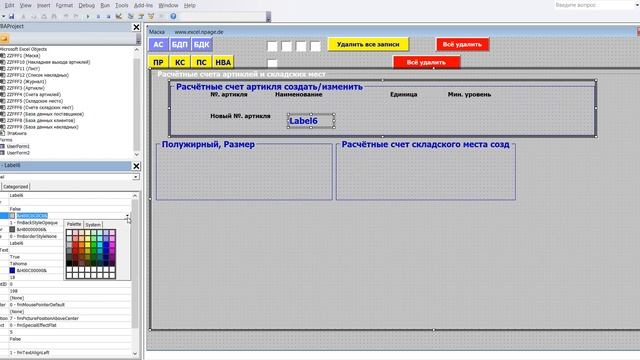Viewport: 640px width, 360px height.
Task: Pick bright green swatch in palette
Action: [x=93, y=244]
